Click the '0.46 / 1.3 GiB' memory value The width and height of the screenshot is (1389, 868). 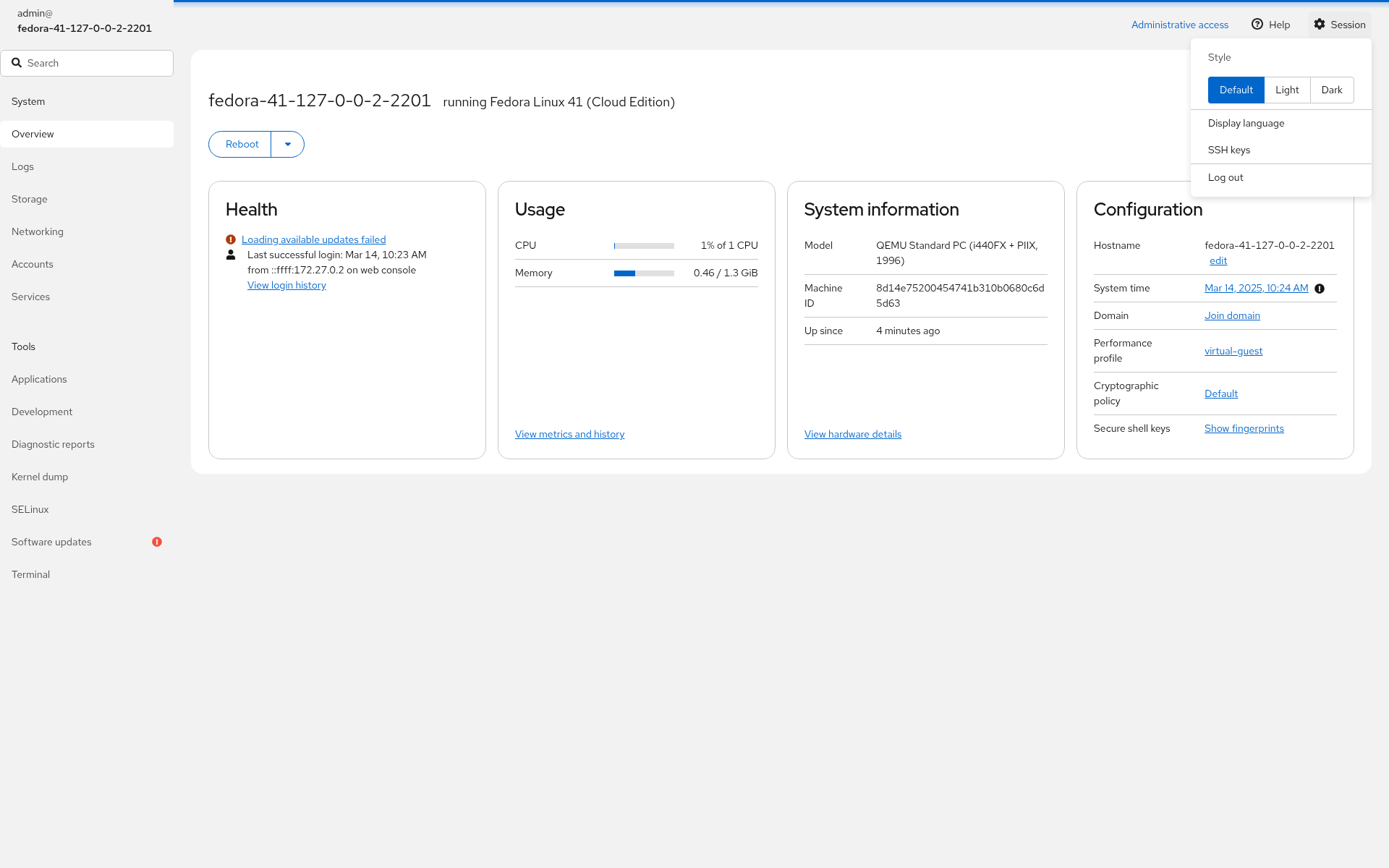click(x=726, y=273)
